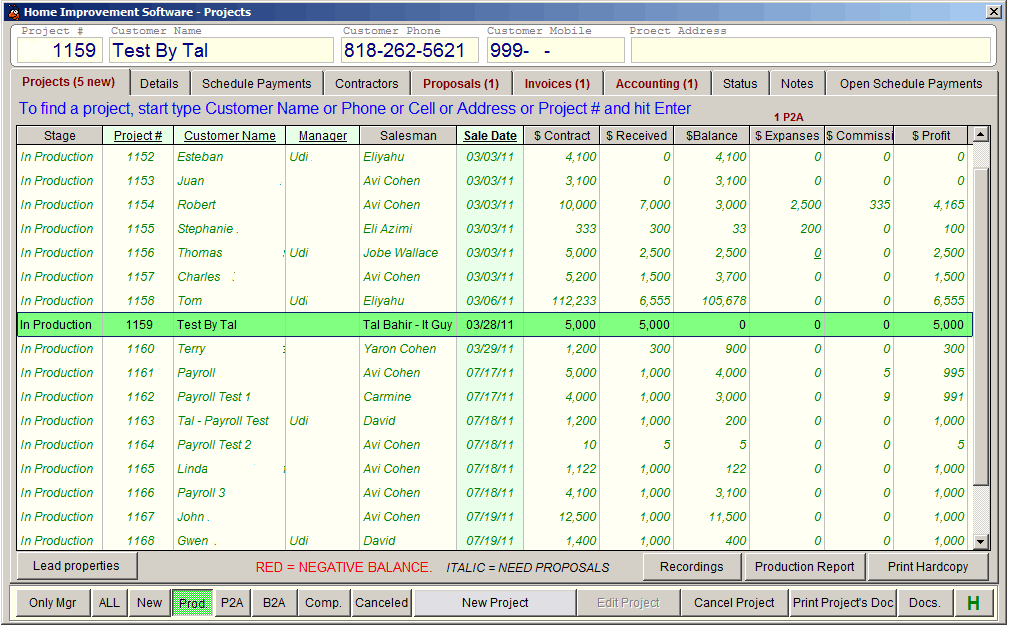Select project row 1152 Esteban
Viewport: 1009px width, 627px height.
[494, 156]
